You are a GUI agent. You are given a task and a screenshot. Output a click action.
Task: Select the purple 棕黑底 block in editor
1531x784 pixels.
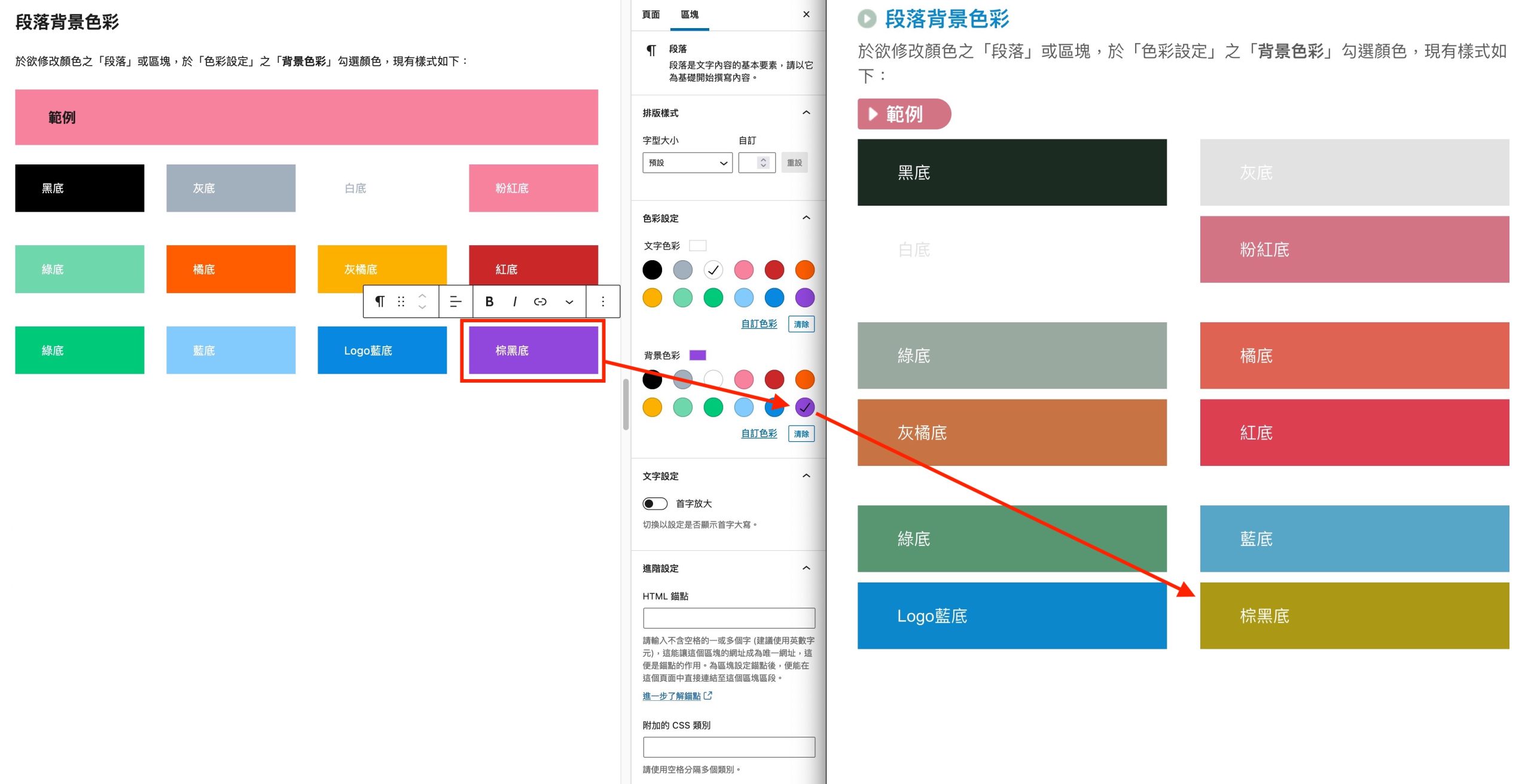click(x=533, y=350)
